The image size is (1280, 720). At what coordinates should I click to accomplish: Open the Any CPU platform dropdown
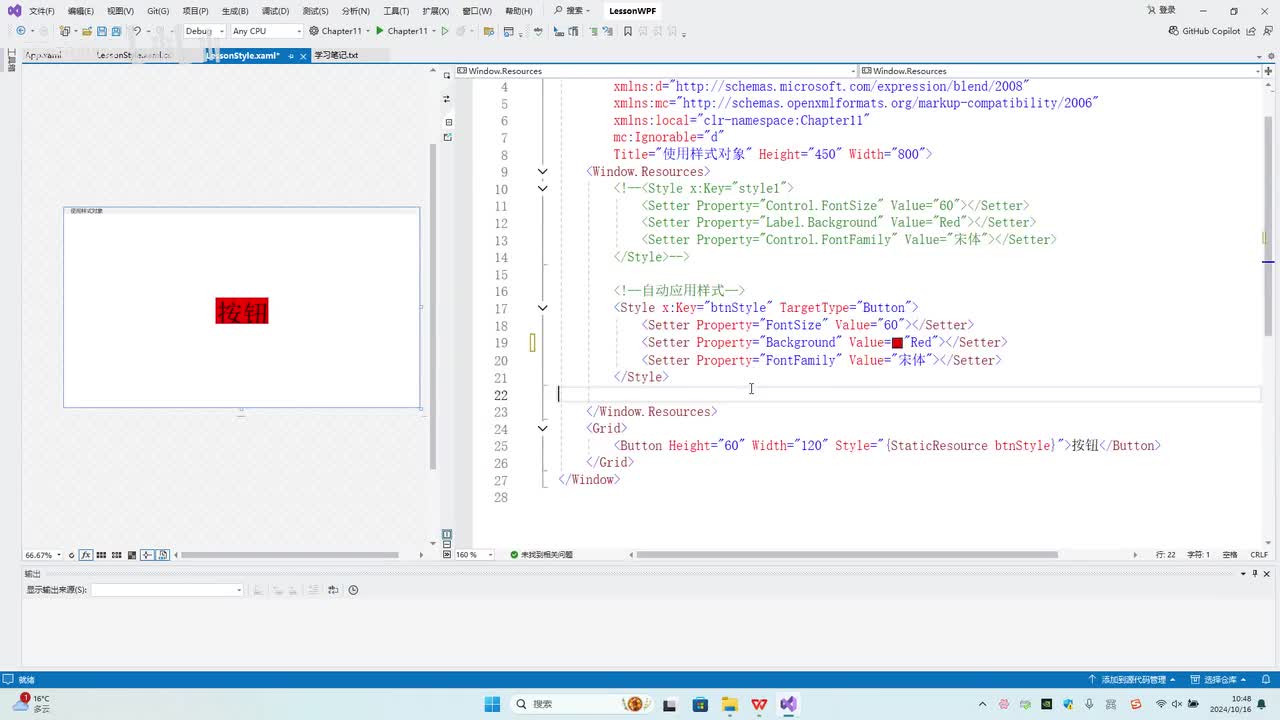point(266,31)
